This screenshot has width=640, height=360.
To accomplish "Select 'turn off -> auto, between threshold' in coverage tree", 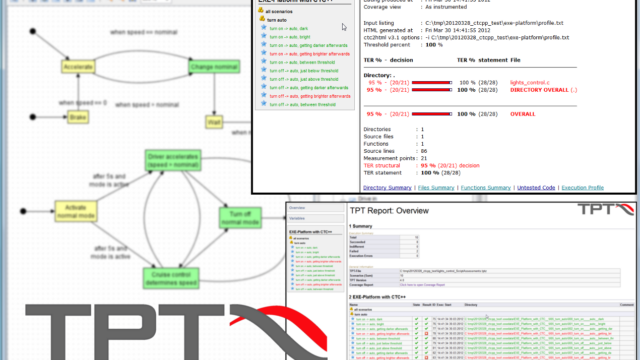I will (302, 104).
